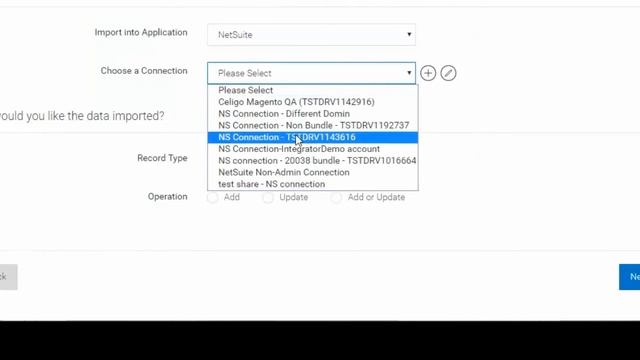Select highlighted NS Connection - TSTDRV1143616
Screen dimensions: 640x360
pyautogui.click(x=313, y=138)
